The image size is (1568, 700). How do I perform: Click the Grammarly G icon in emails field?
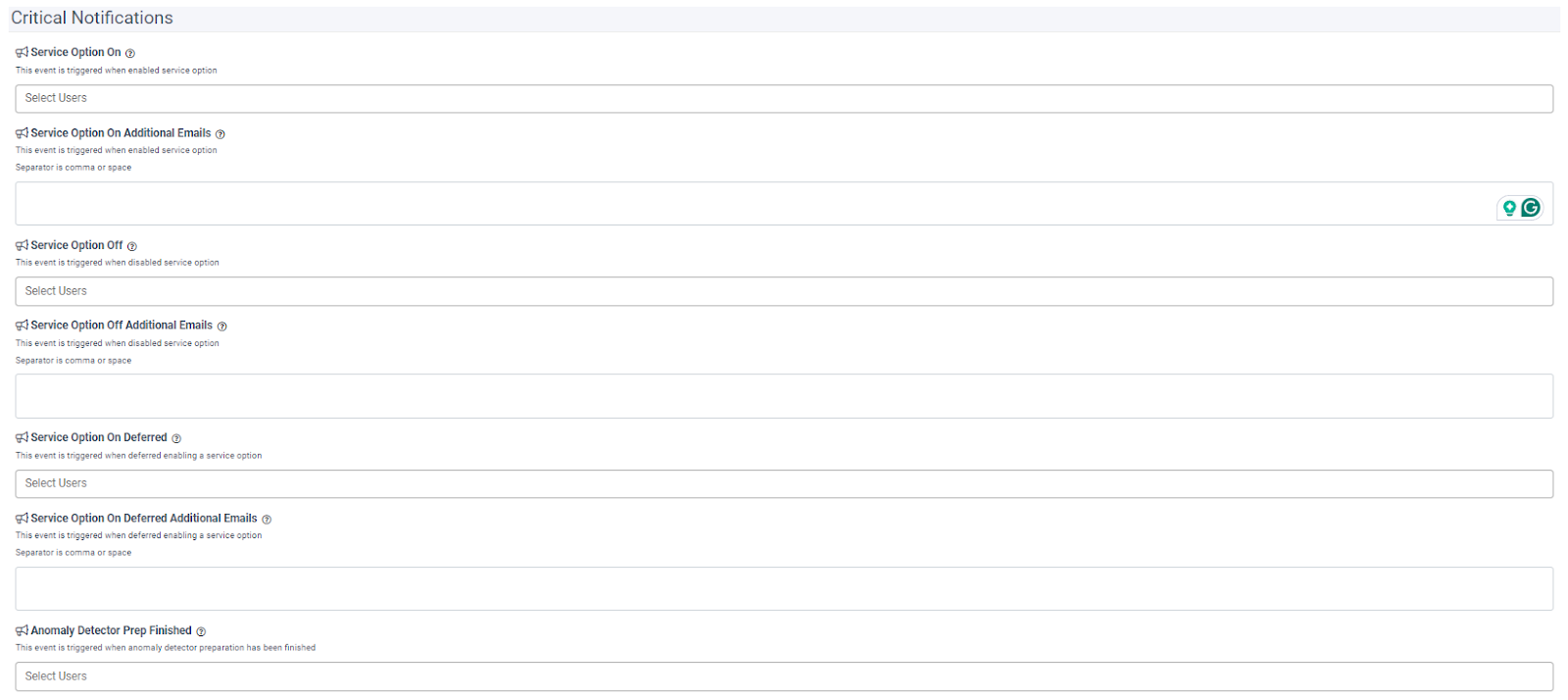click(1531, 208)
